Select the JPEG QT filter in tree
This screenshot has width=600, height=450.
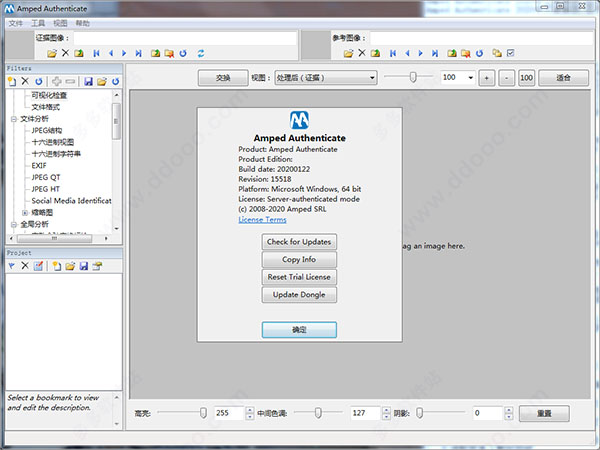pos(46,178)
